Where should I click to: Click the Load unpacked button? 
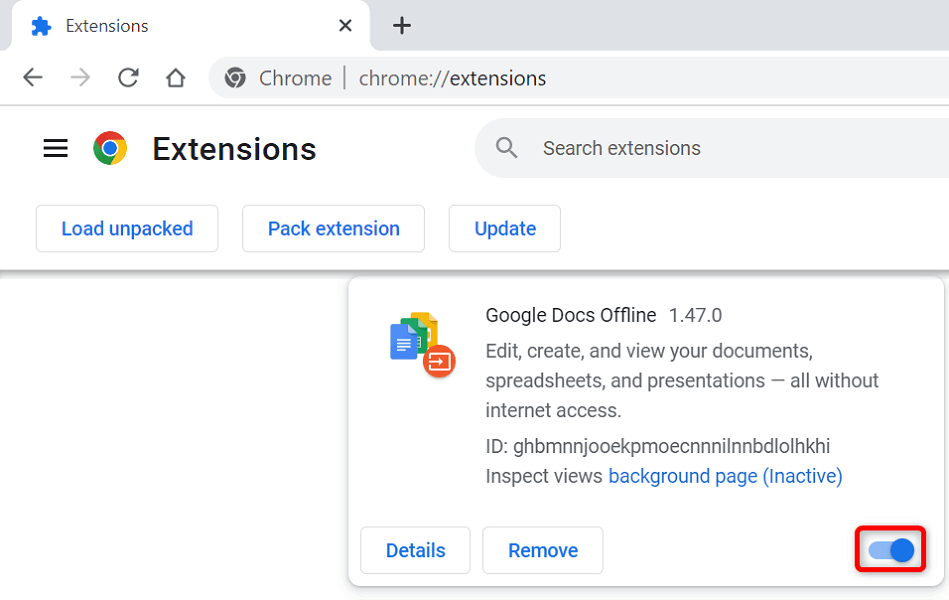[x=126, y=228]
